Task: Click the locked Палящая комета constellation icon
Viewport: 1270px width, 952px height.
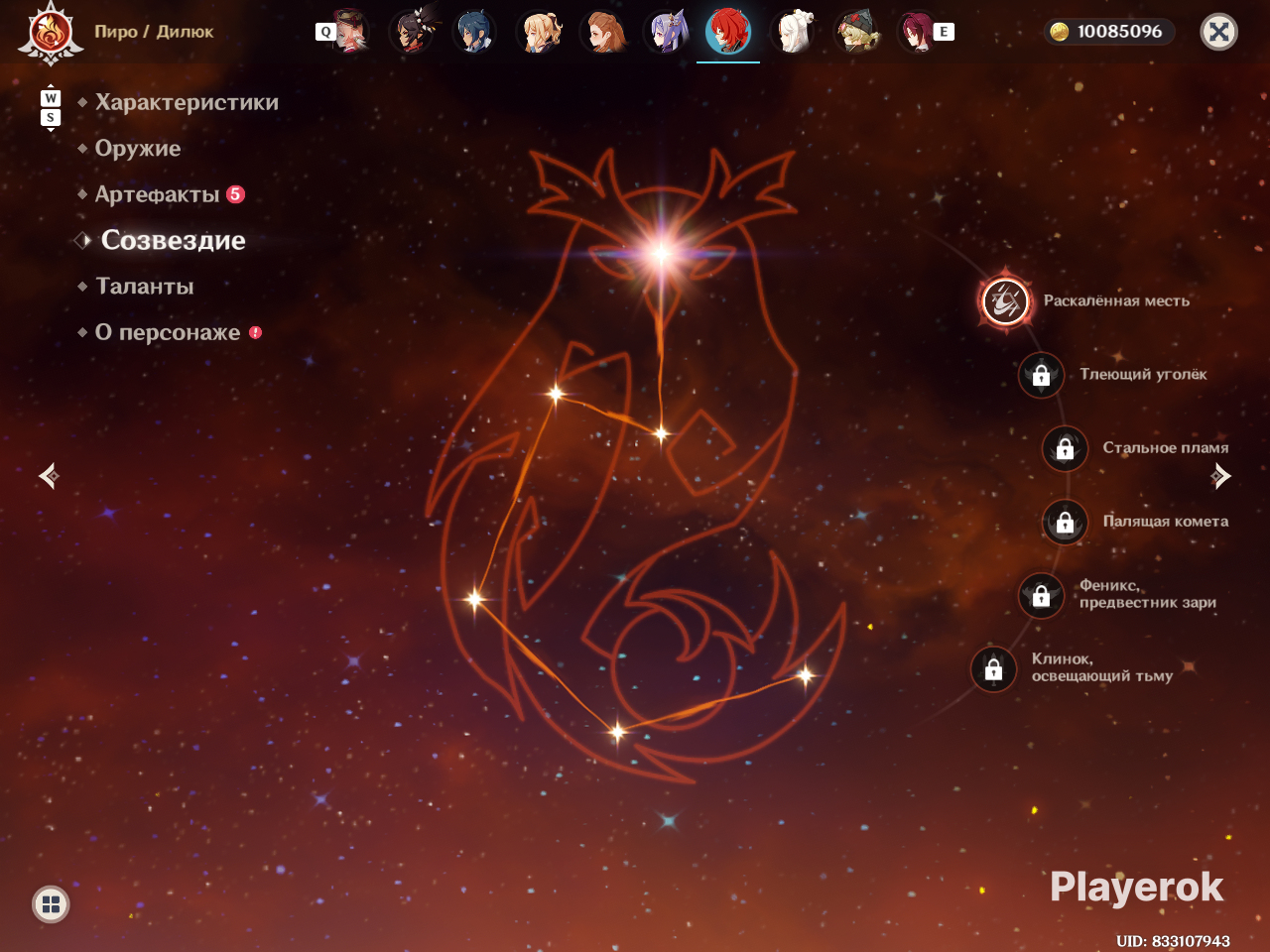Action: (1065, 522)
